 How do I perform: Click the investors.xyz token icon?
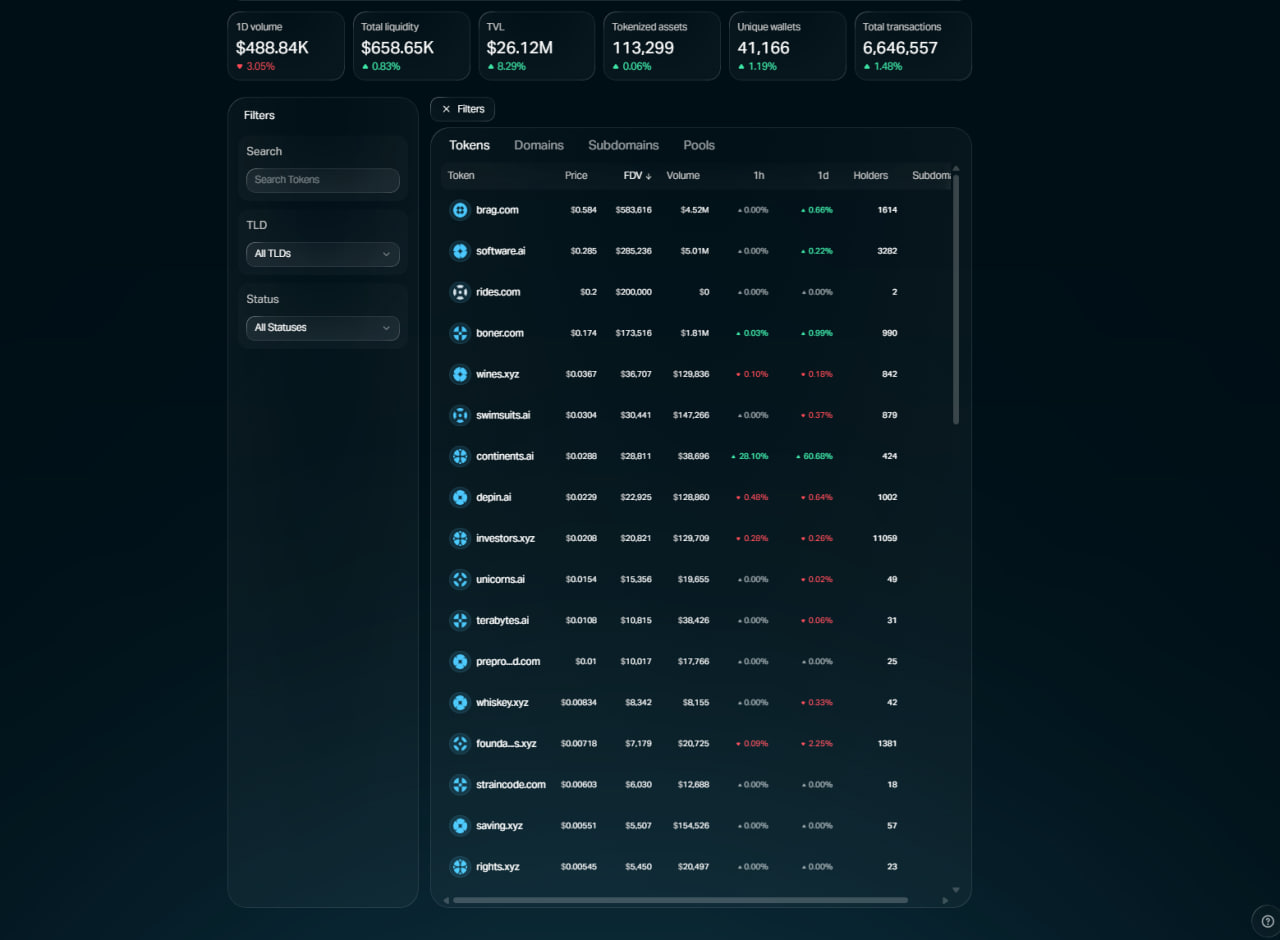click(460, 538)
